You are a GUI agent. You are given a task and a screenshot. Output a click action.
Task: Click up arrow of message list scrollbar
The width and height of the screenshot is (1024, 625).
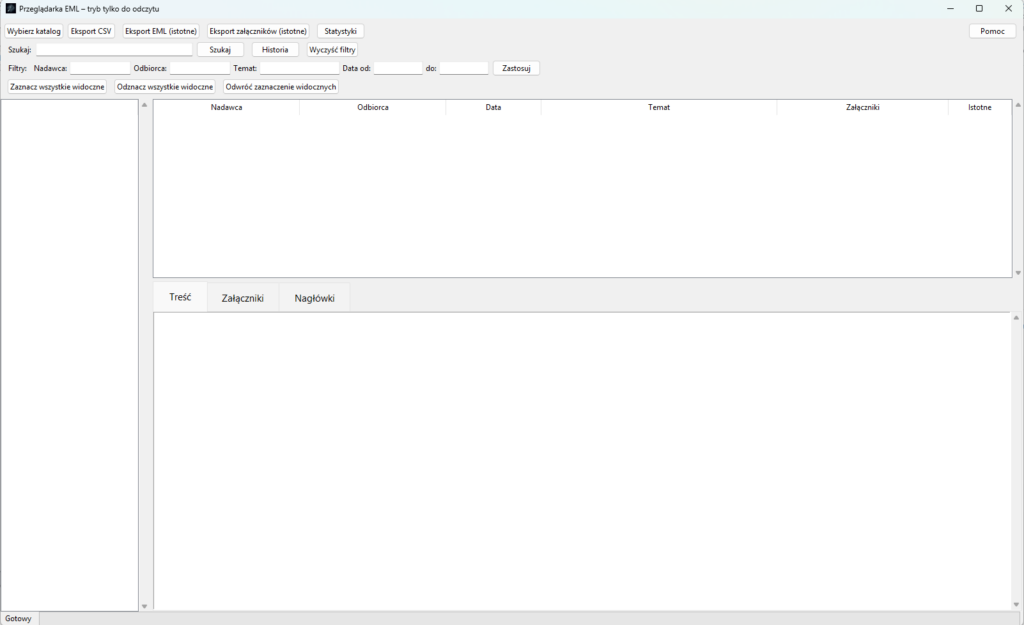click(x=1017, y=105)
